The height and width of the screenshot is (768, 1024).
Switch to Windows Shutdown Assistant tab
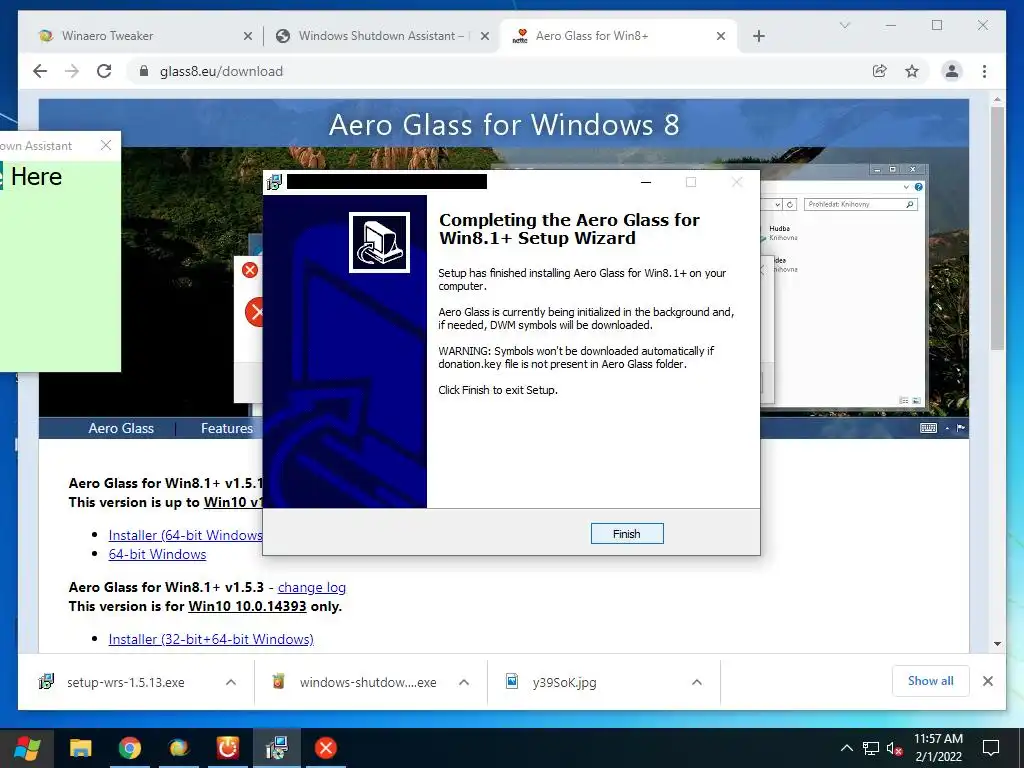[382, 36]
